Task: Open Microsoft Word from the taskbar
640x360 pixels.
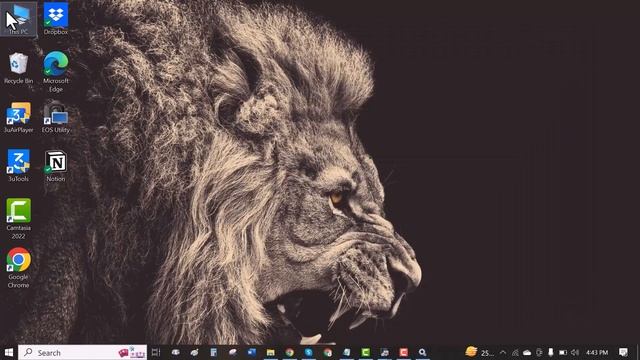Action: 251,352
